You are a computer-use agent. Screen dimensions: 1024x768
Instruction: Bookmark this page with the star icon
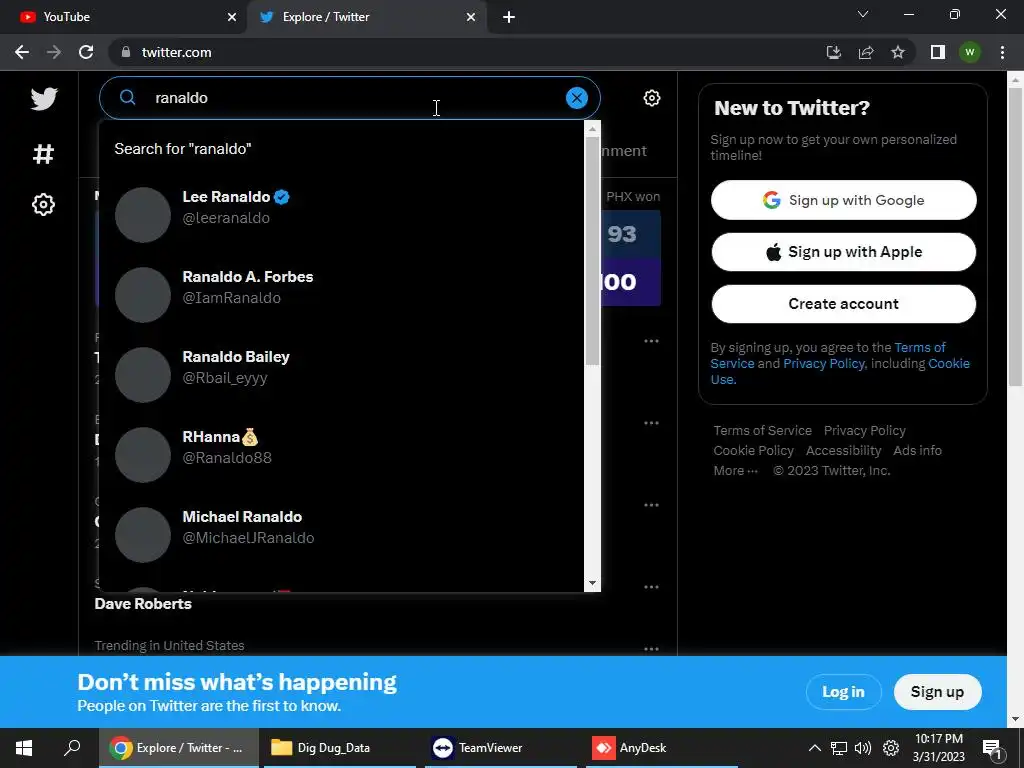898,52
